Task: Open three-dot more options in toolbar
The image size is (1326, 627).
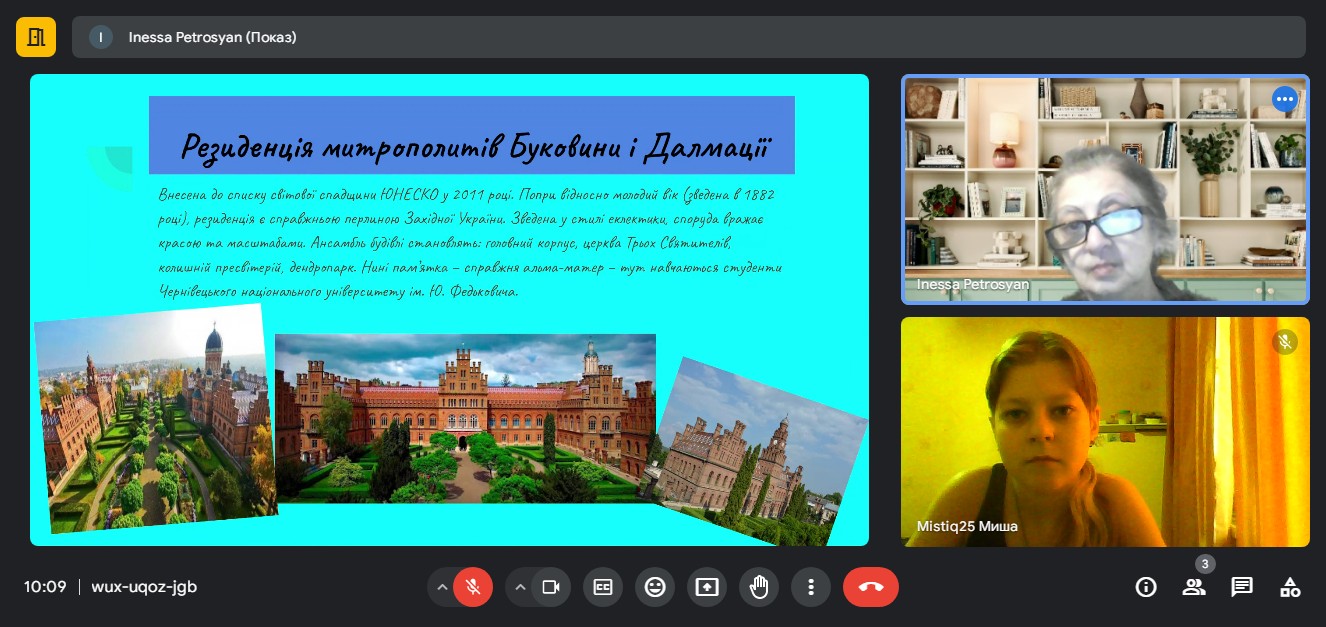Action: (811, 587)
